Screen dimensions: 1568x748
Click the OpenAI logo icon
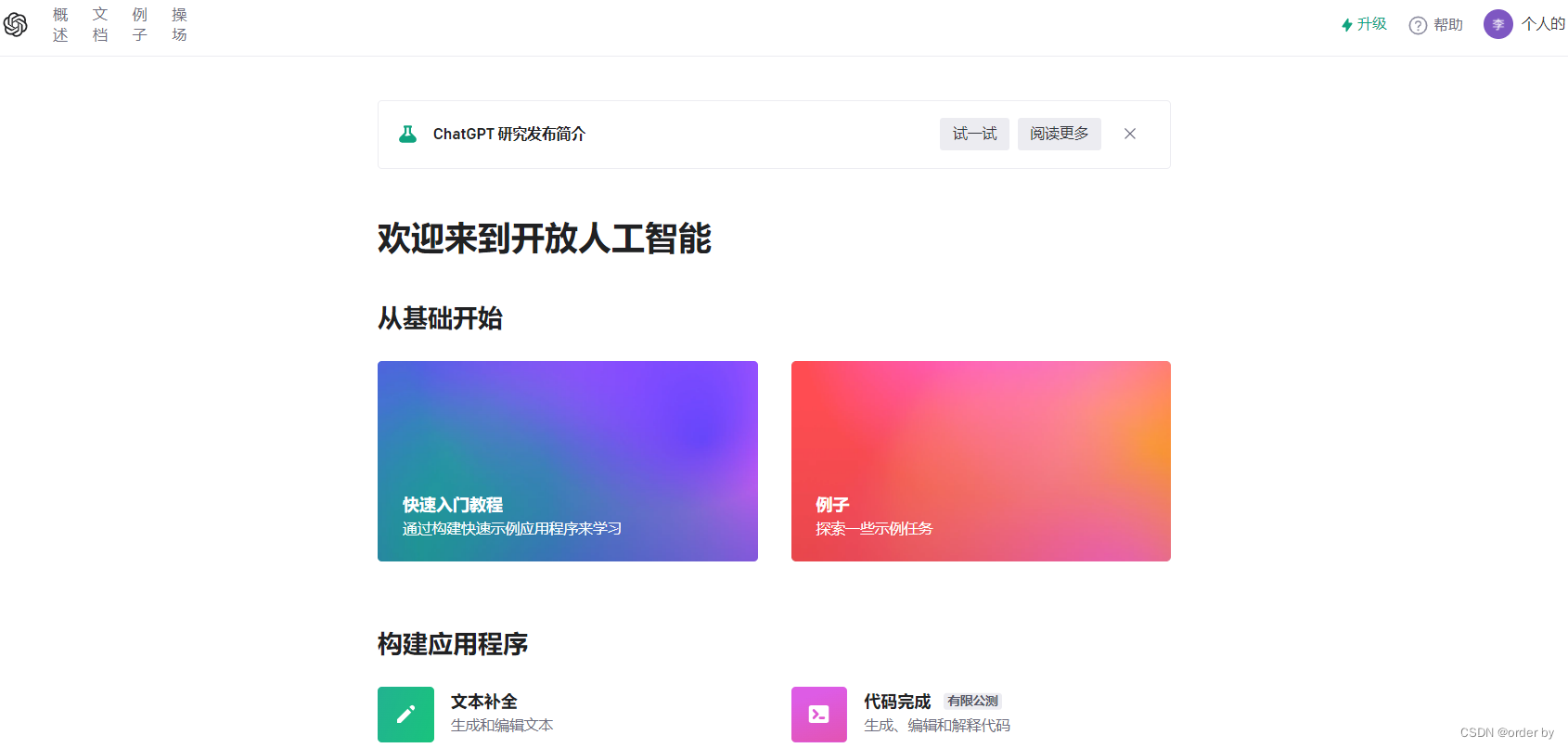tap(15, 25)
